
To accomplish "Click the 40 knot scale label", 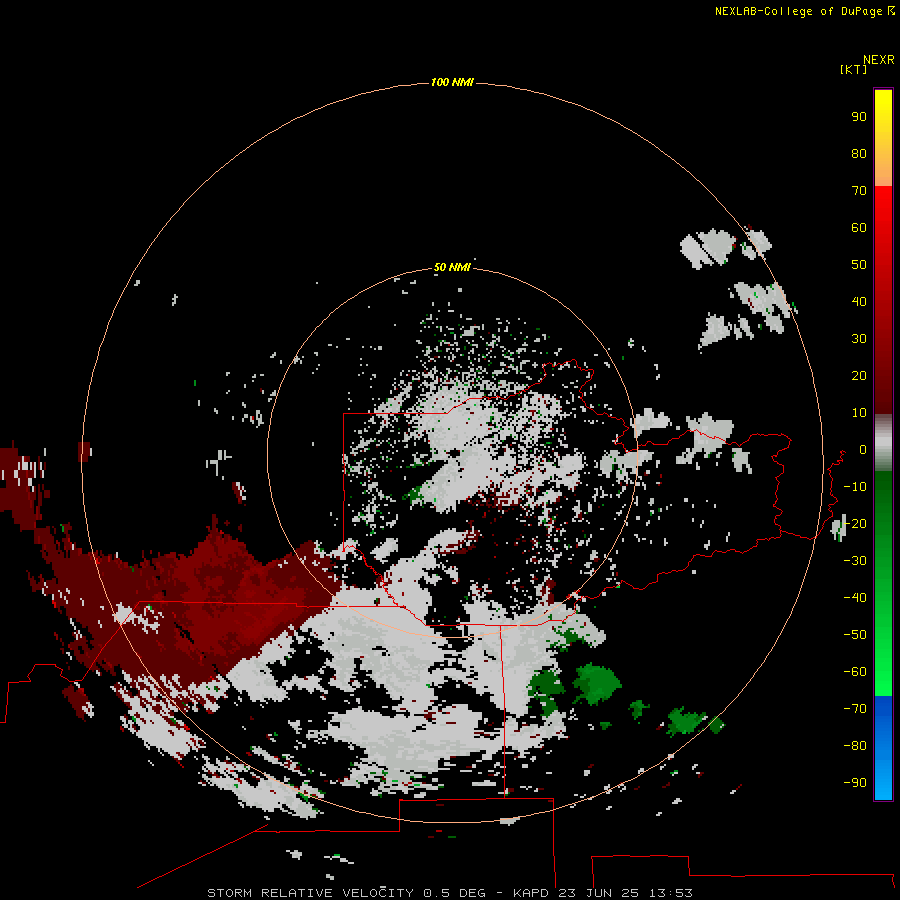I will 859,302.
